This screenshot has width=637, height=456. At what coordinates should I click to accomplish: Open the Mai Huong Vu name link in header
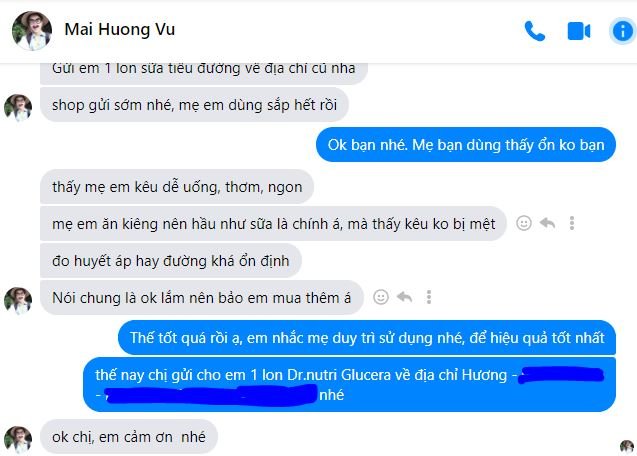[119, 29]
